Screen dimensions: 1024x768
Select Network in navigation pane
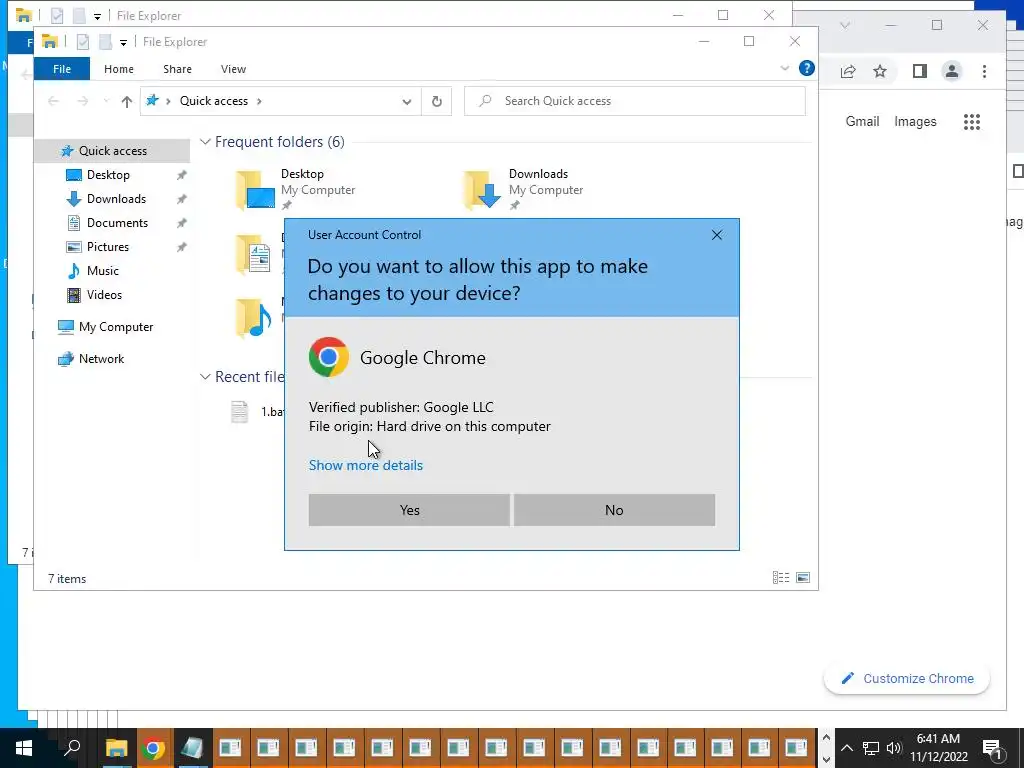(x=101, y=359)
